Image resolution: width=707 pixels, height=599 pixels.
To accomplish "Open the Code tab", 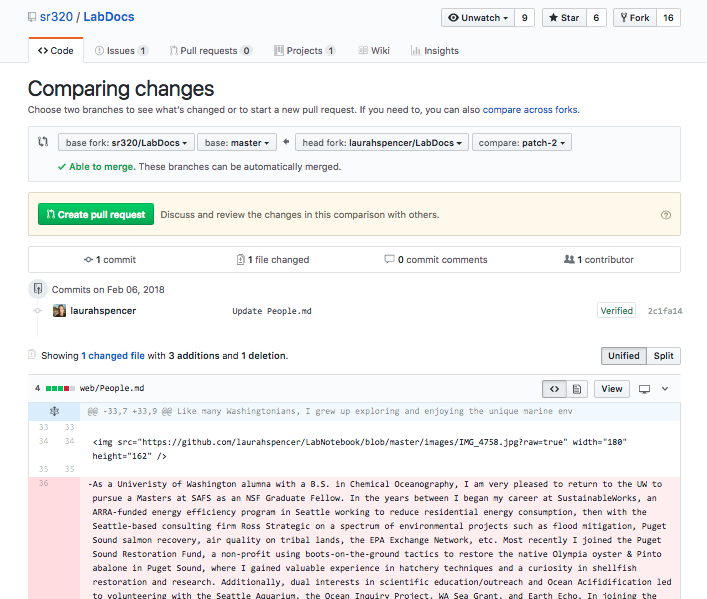I will (x=56, y=51).
